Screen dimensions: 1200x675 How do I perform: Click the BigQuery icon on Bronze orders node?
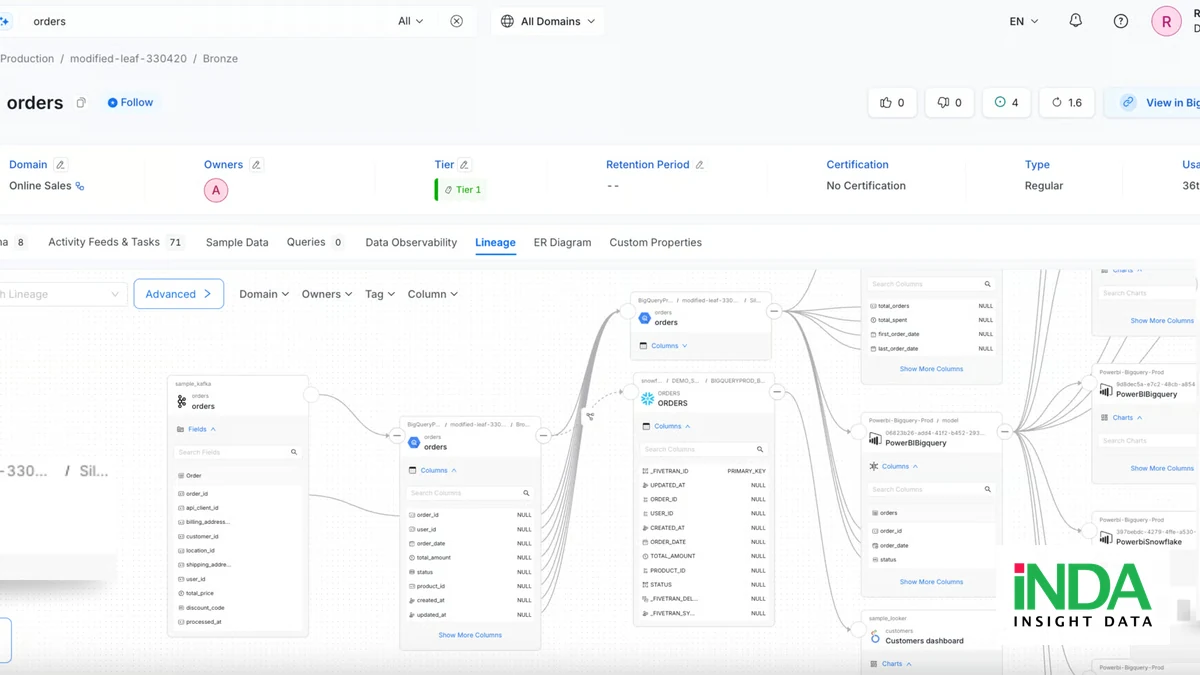(x=414, y=442)
